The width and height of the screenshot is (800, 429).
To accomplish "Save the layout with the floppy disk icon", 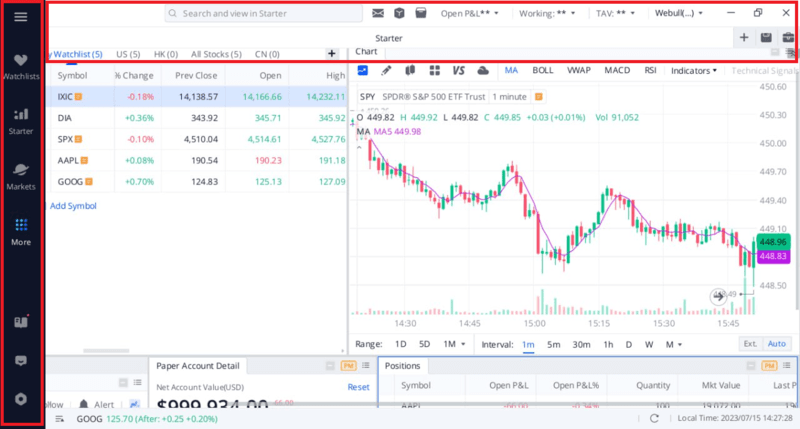I will pyautogui.click(x=766, y=37).
